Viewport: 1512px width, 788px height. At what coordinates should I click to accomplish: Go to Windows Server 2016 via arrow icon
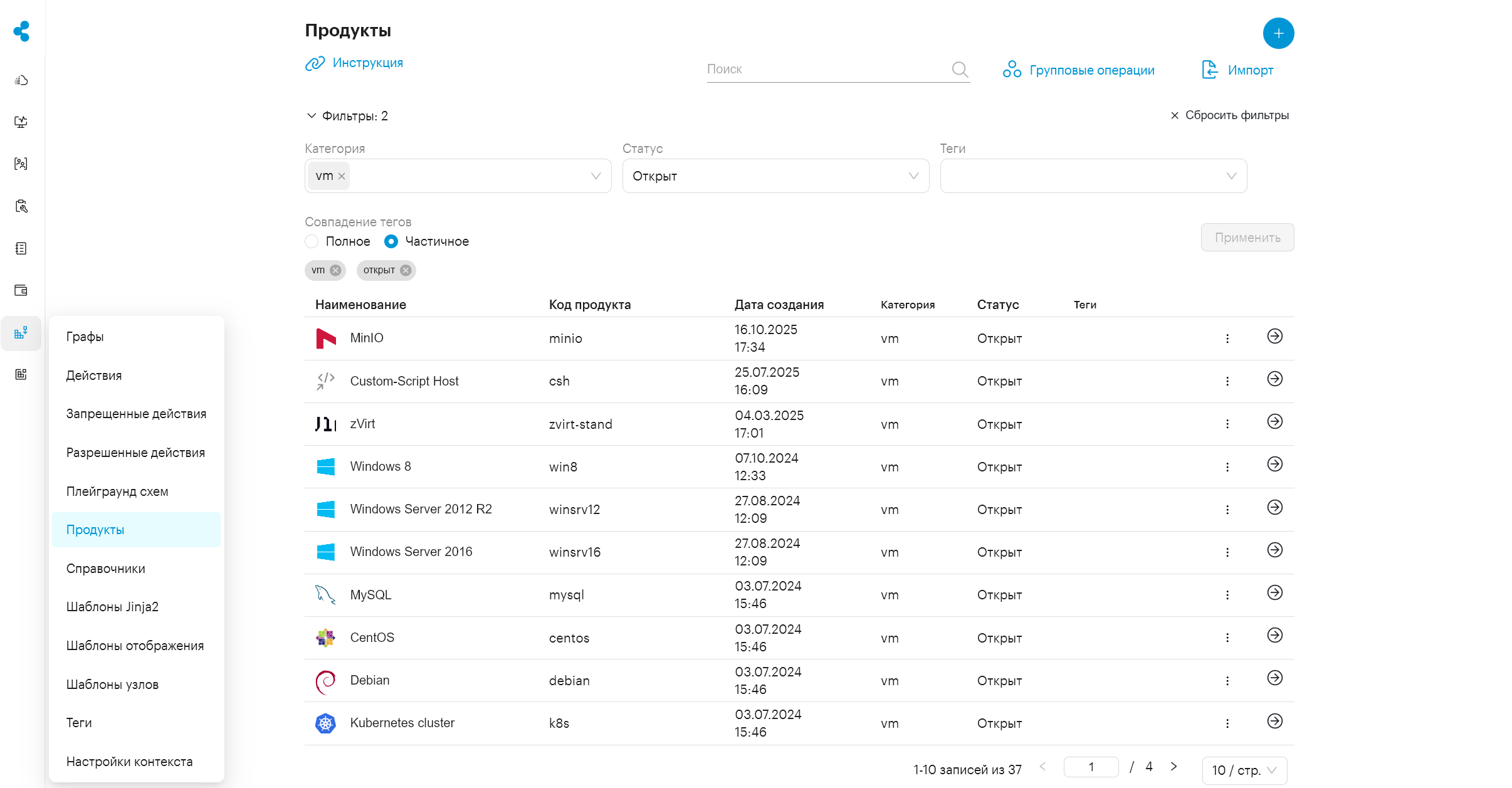(1274, 550)
